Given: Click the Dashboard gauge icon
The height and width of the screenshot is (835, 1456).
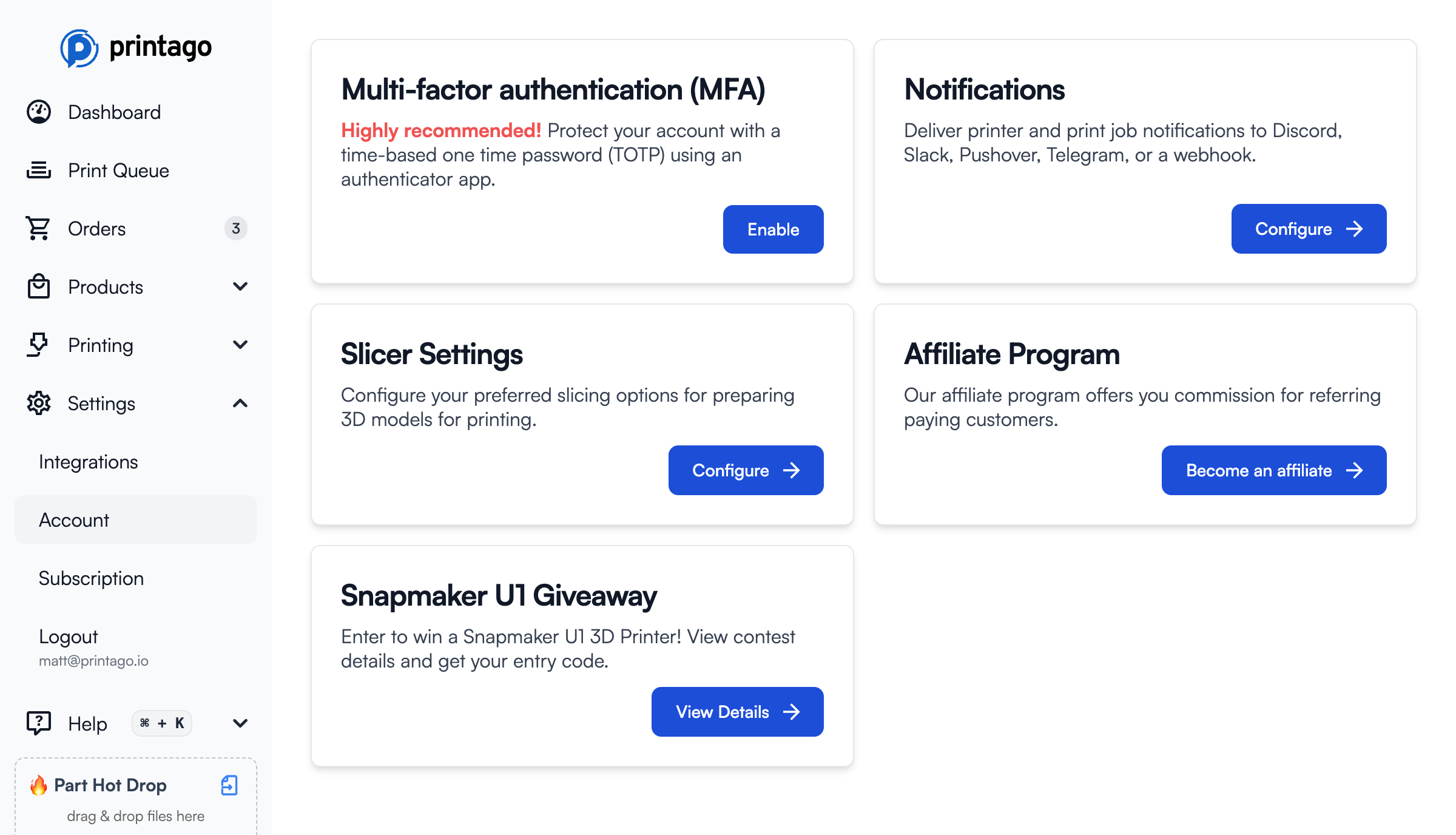Looking at the screenshot, I should (x=39, y=112).
